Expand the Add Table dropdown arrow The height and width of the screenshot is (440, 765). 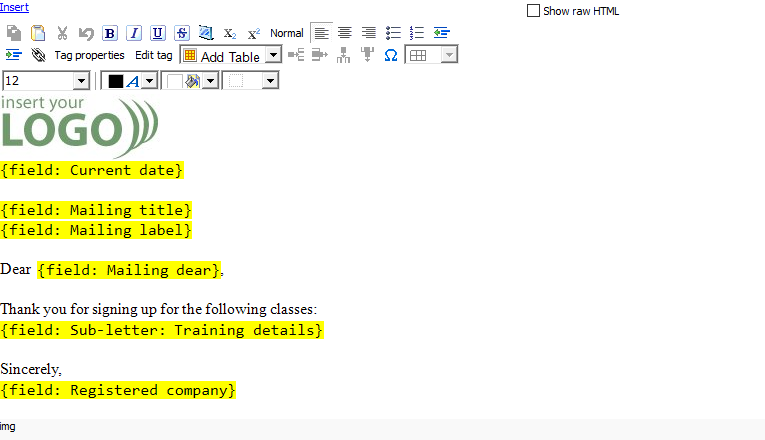tap(273, 56)
